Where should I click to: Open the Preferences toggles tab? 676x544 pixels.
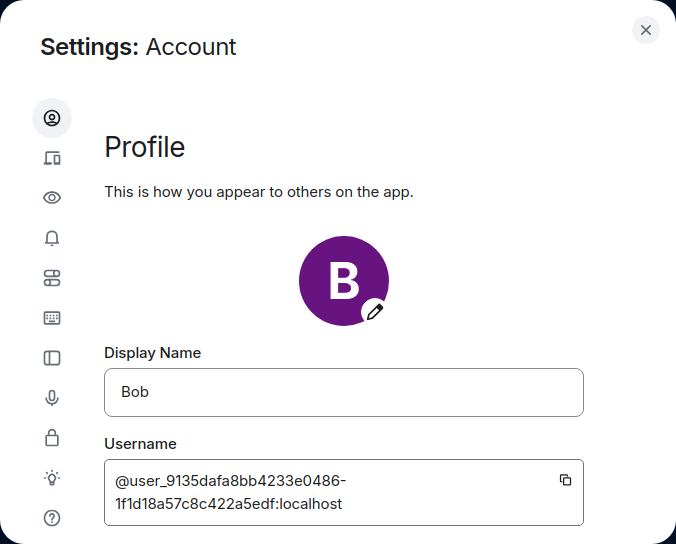52,278
